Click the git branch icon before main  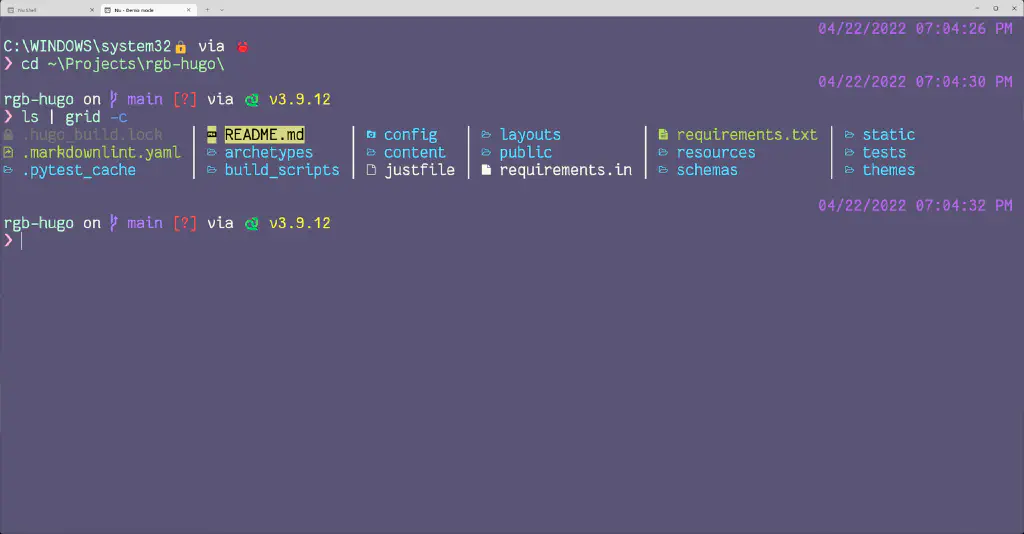click(x=114, y=99)
